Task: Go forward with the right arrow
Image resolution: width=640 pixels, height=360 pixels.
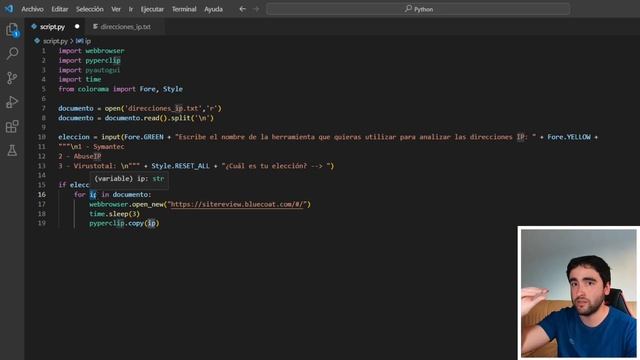Action: pos(256,9)
